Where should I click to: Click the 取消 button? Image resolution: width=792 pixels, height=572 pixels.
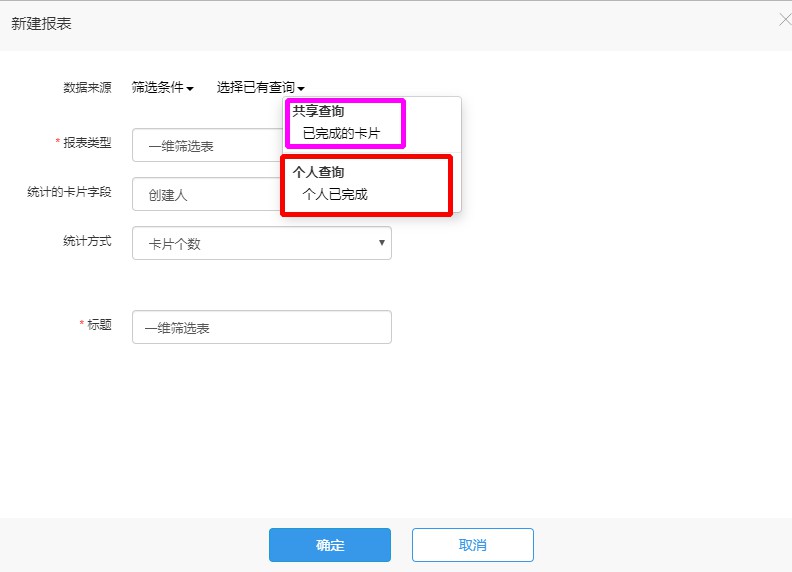[473, 545]
